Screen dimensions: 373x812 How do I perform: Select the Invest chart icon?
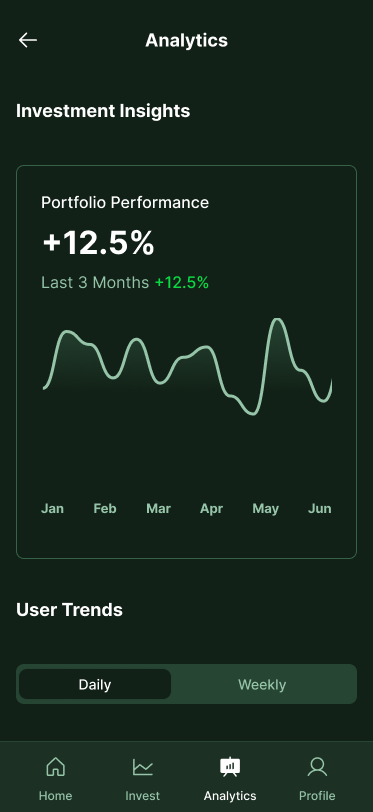pos(142,766)
